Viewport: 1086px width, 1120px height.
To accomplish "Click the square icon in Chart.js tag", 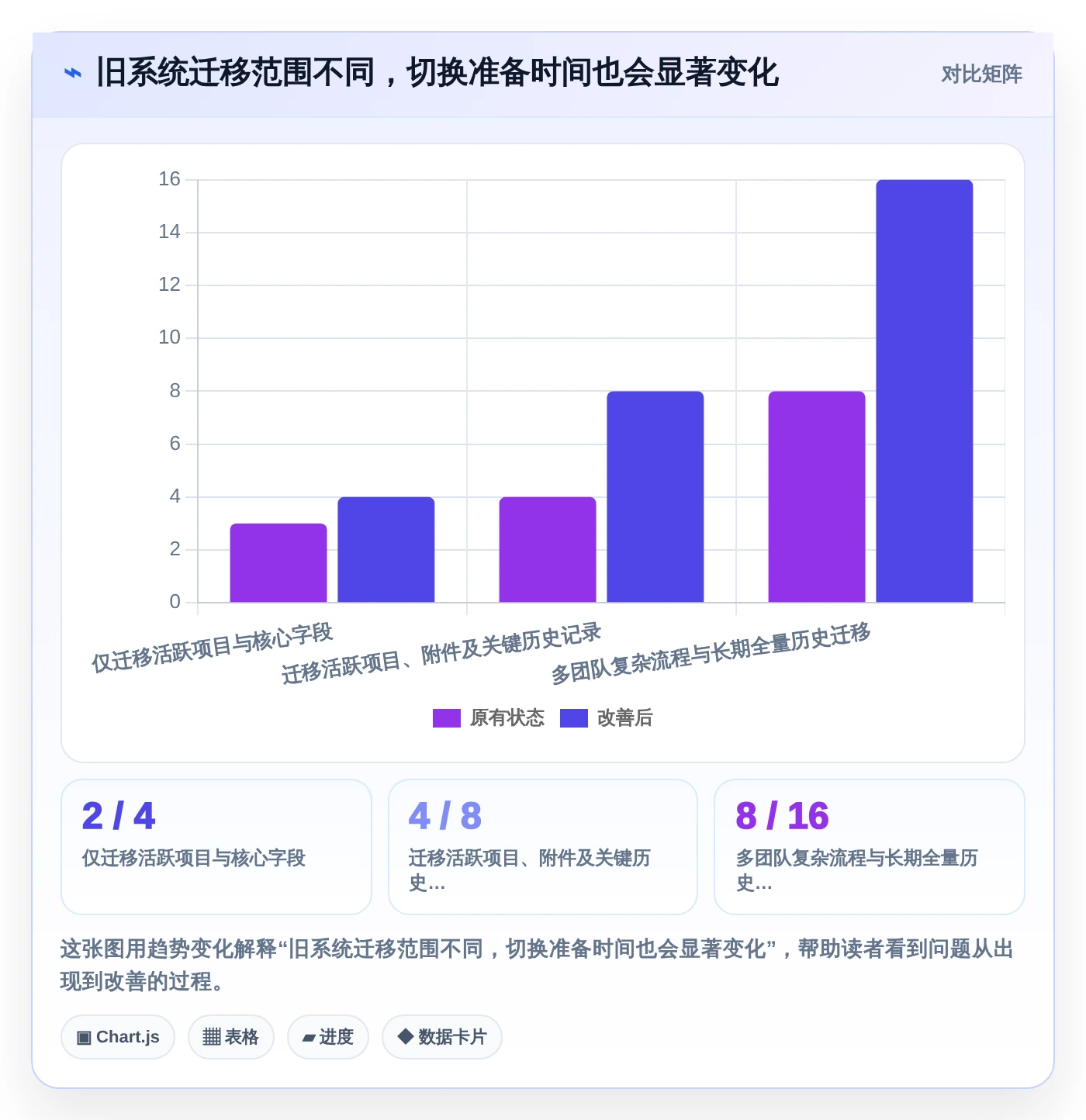I will [x=84, y=1038].
